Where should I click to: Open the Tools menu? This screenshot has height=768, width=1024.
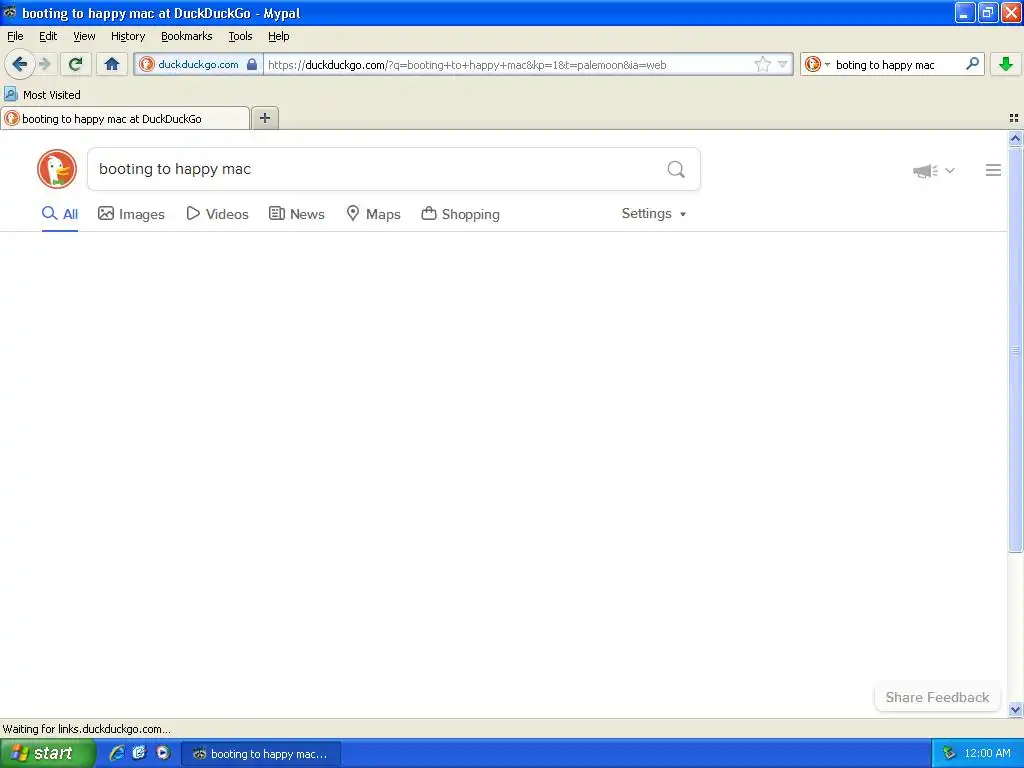click(x=240, y=36)
